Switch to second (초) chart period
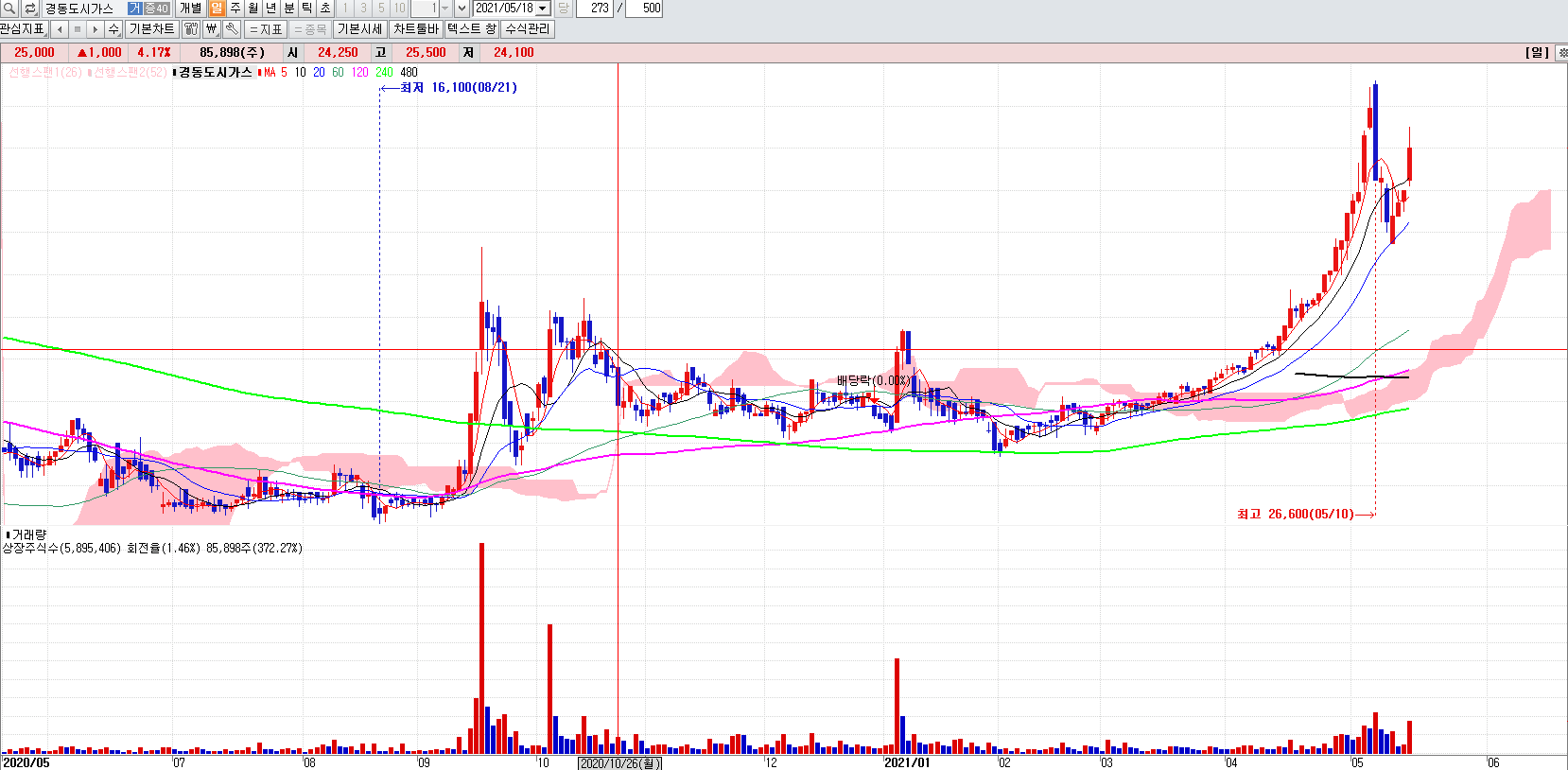1568x770 pixels. [x=325, y=9]
